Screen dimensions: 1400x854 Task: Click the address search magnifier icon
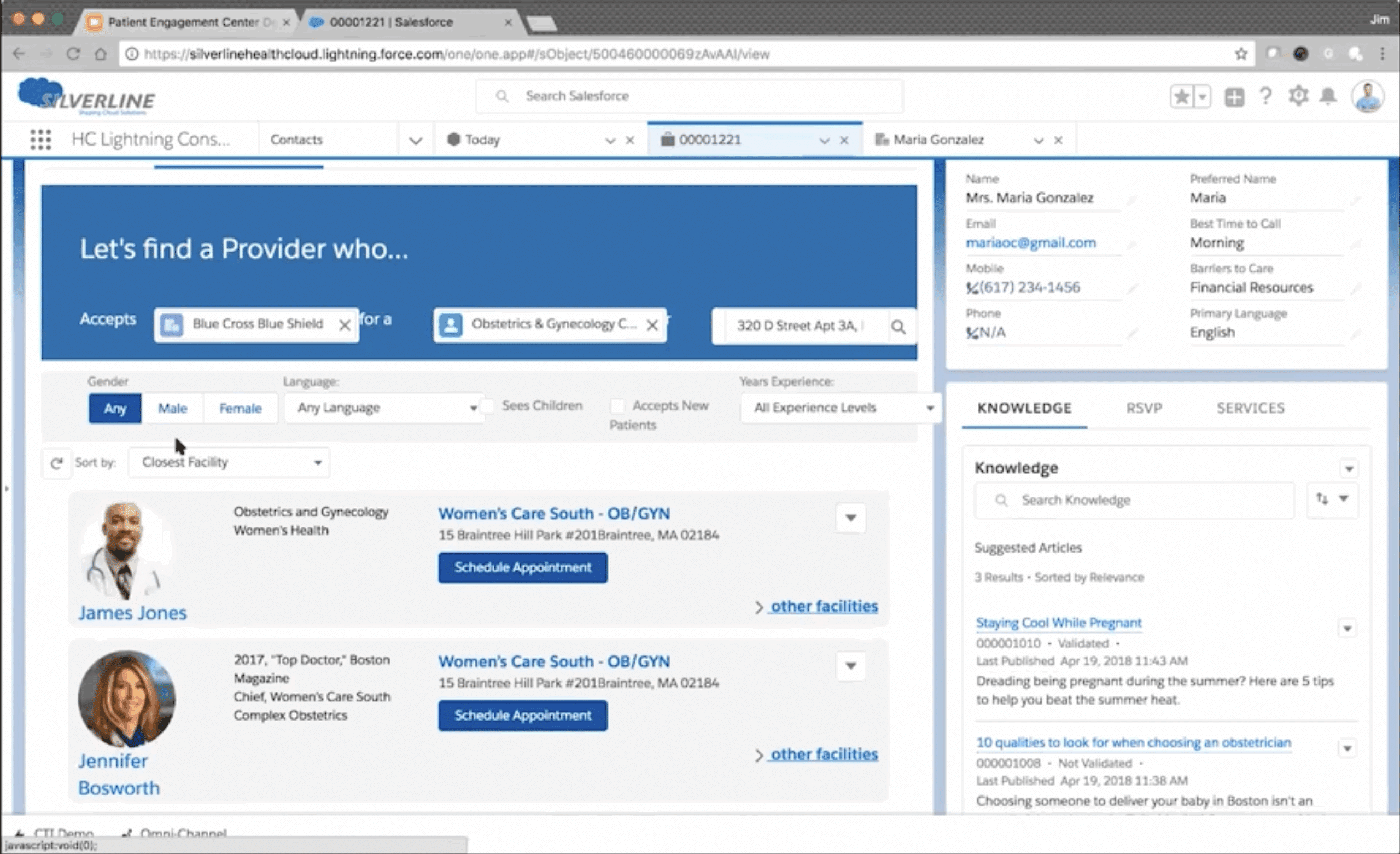click(899, 327)
